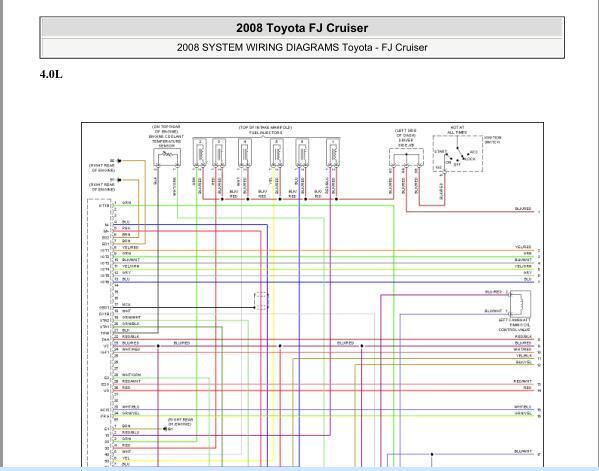Click the '2008 SYSTEM WIRING DIAGRAMS Toyota - FJ Cruiser' subtitle
Viewport: 599px width, 471px height.
(x=302, y=47)
